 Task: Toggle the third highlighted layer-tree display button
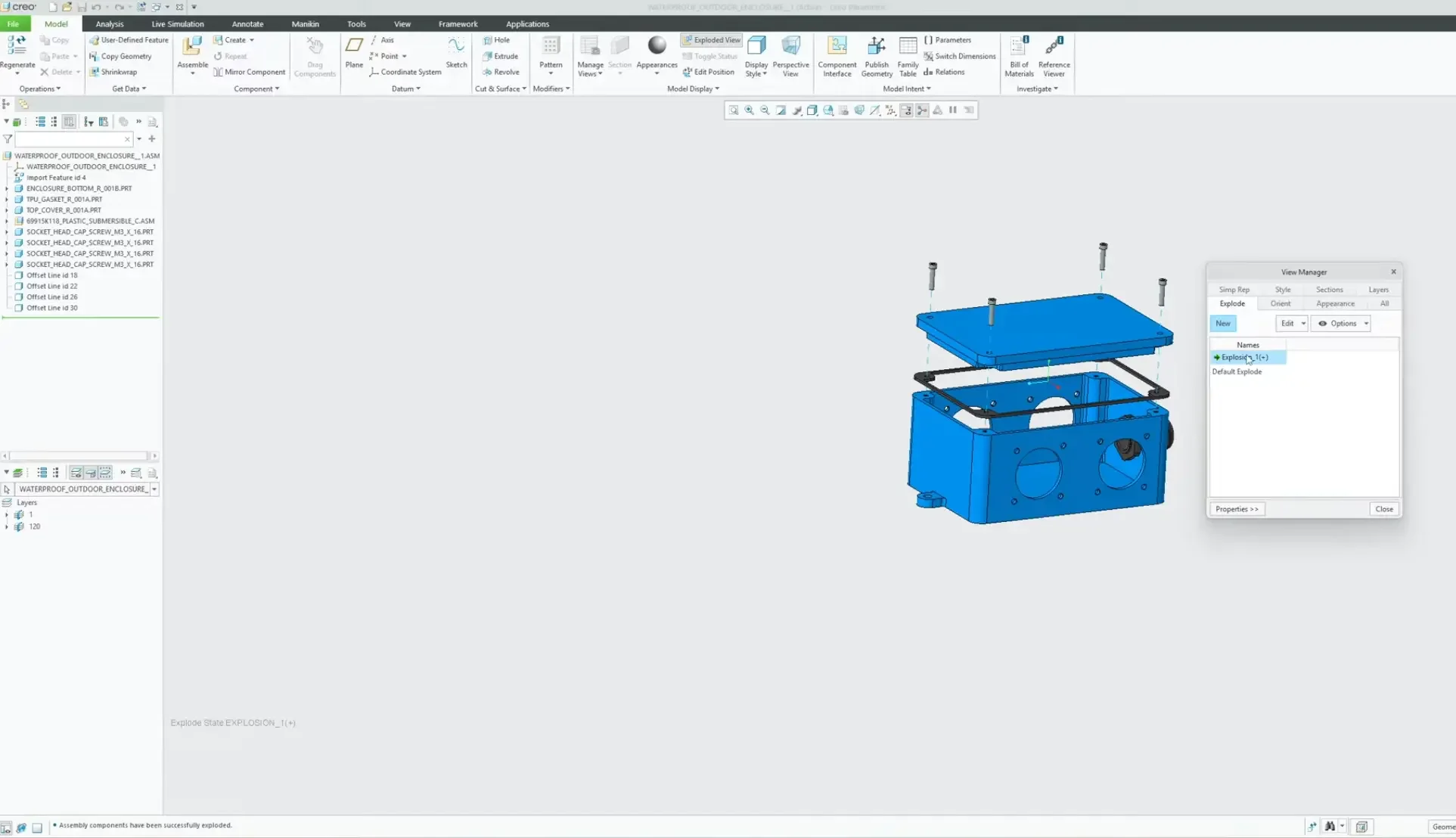(x=105, y=473)
